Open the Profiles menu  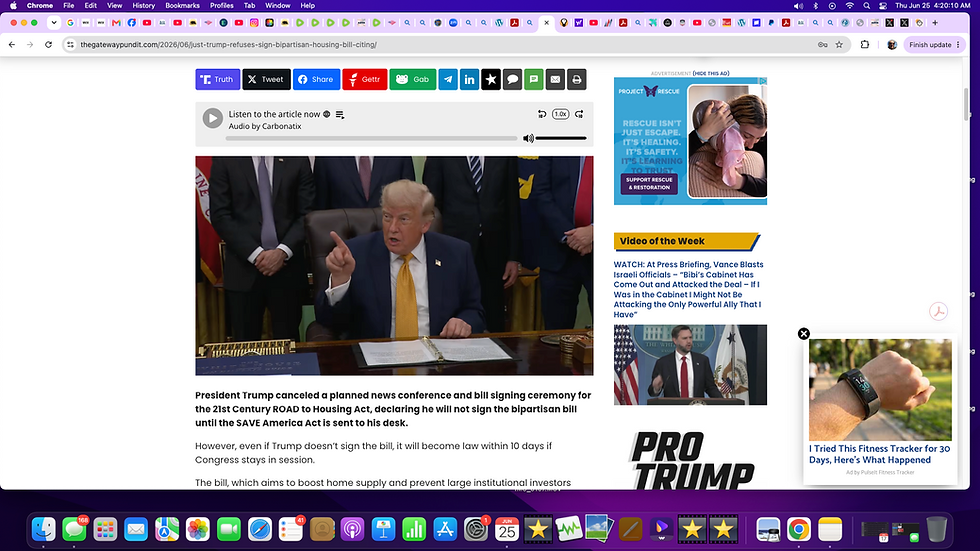coord(221,6)
